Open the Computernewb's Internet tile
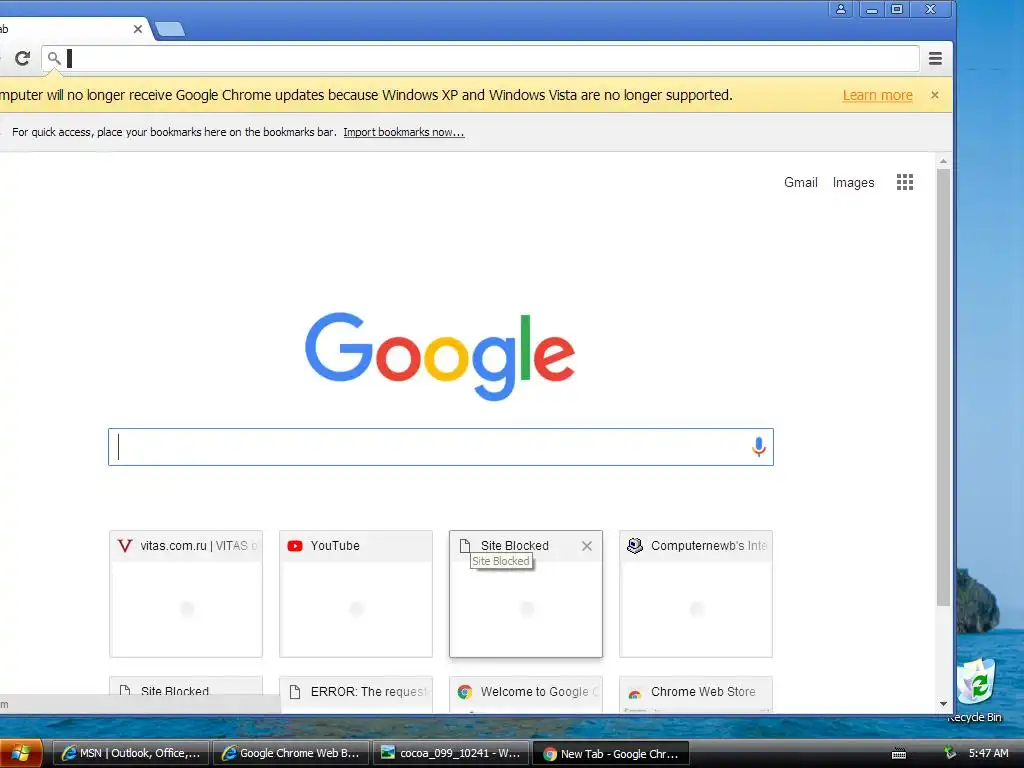The image size is (1024, 768). tap(696, 594)
